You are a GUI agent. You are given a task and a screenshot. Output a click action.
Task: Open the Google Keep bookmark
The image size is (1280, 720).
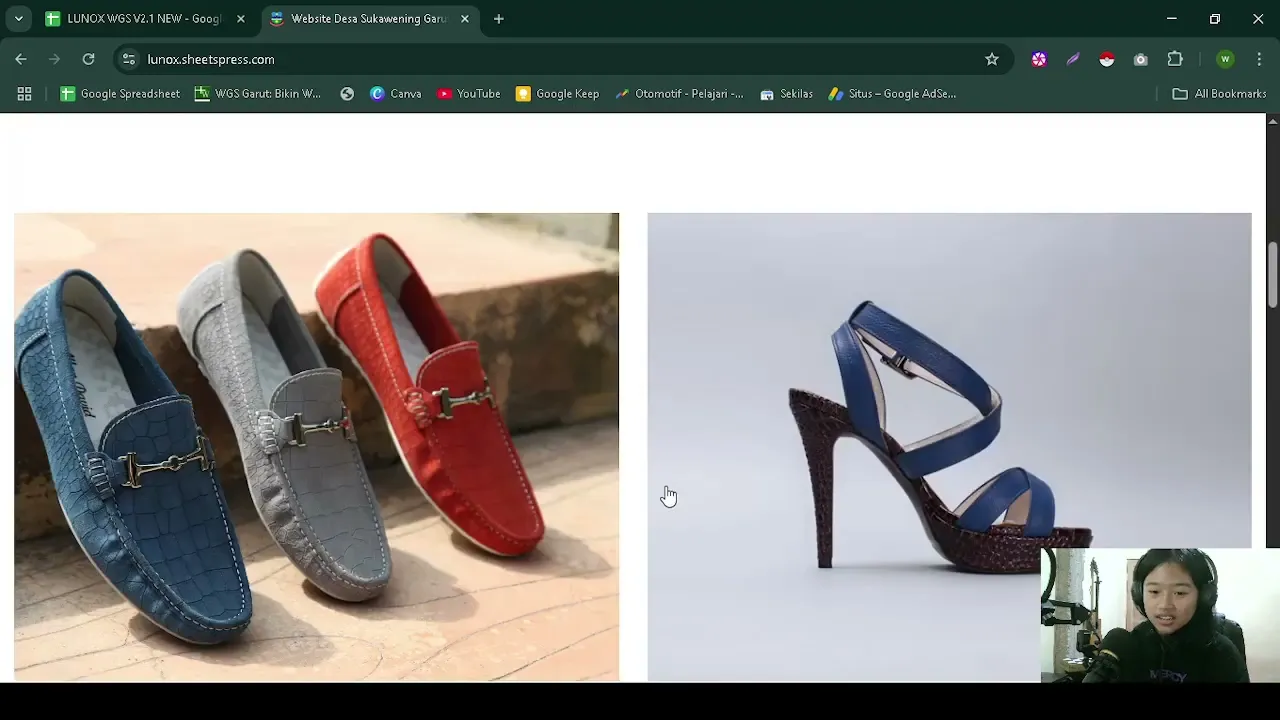557,94
